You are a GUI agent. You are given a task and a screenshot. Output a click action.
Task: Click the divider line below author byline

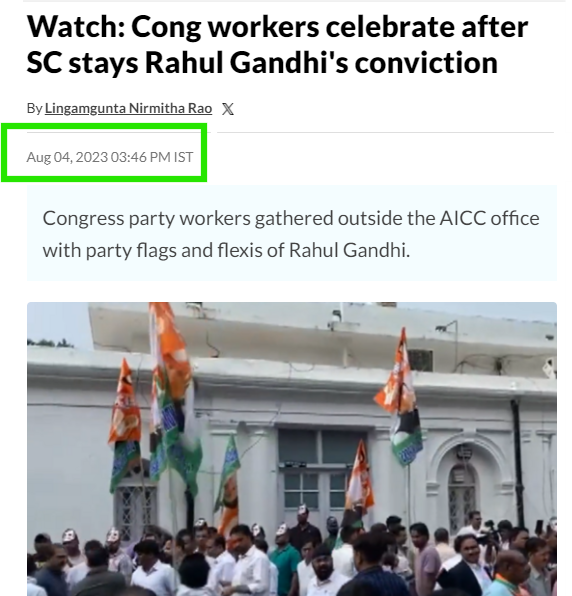(385, 132)
